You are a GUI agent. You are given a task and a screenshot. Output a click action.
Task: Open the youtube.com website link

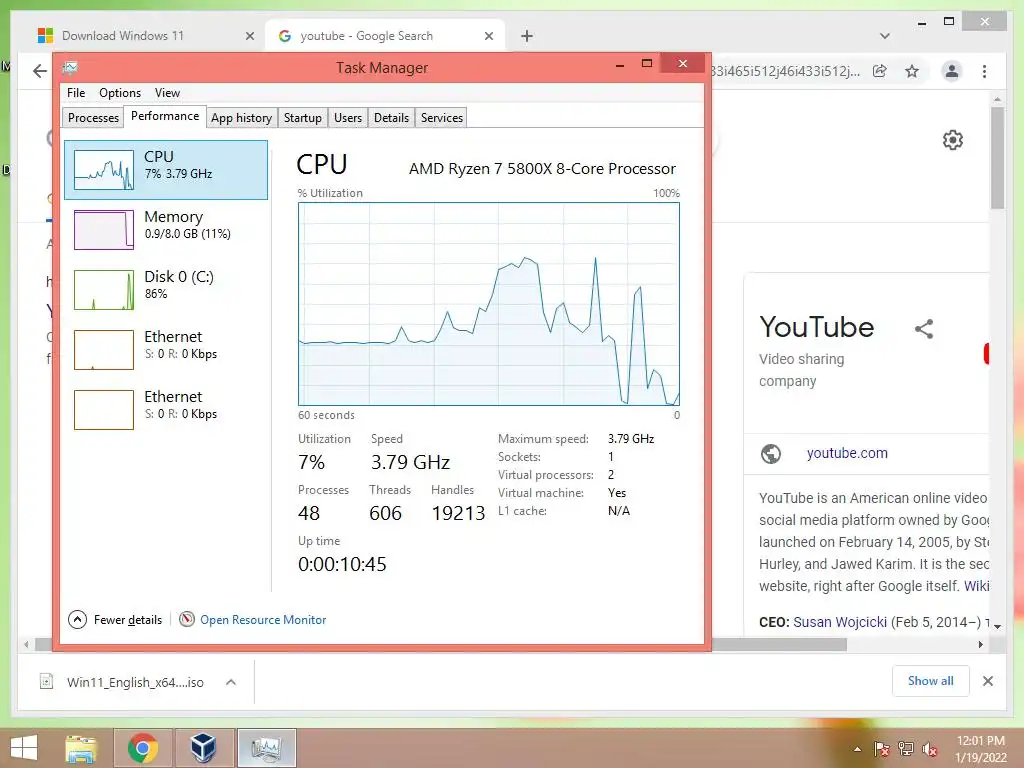tap(847, 453)
